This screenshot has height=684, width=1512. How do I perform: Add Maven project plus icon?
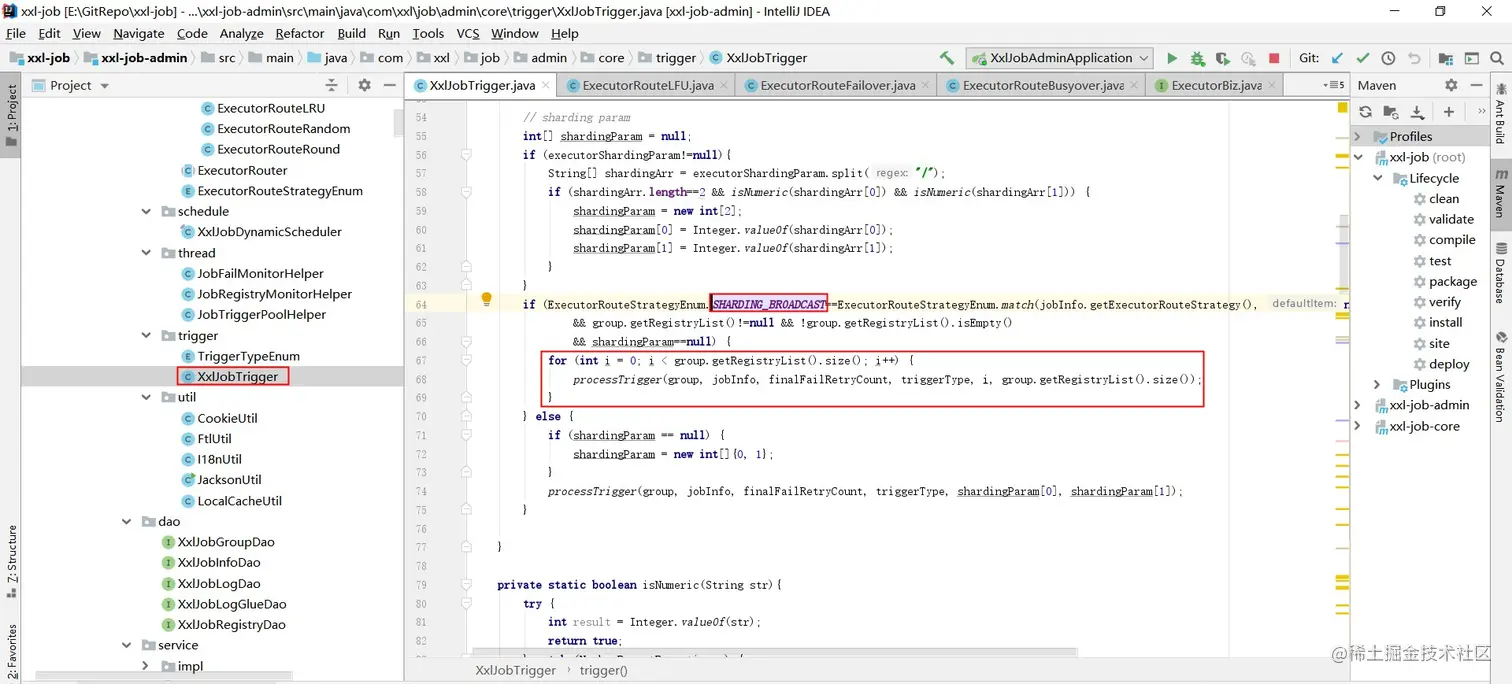[1448, 112]
